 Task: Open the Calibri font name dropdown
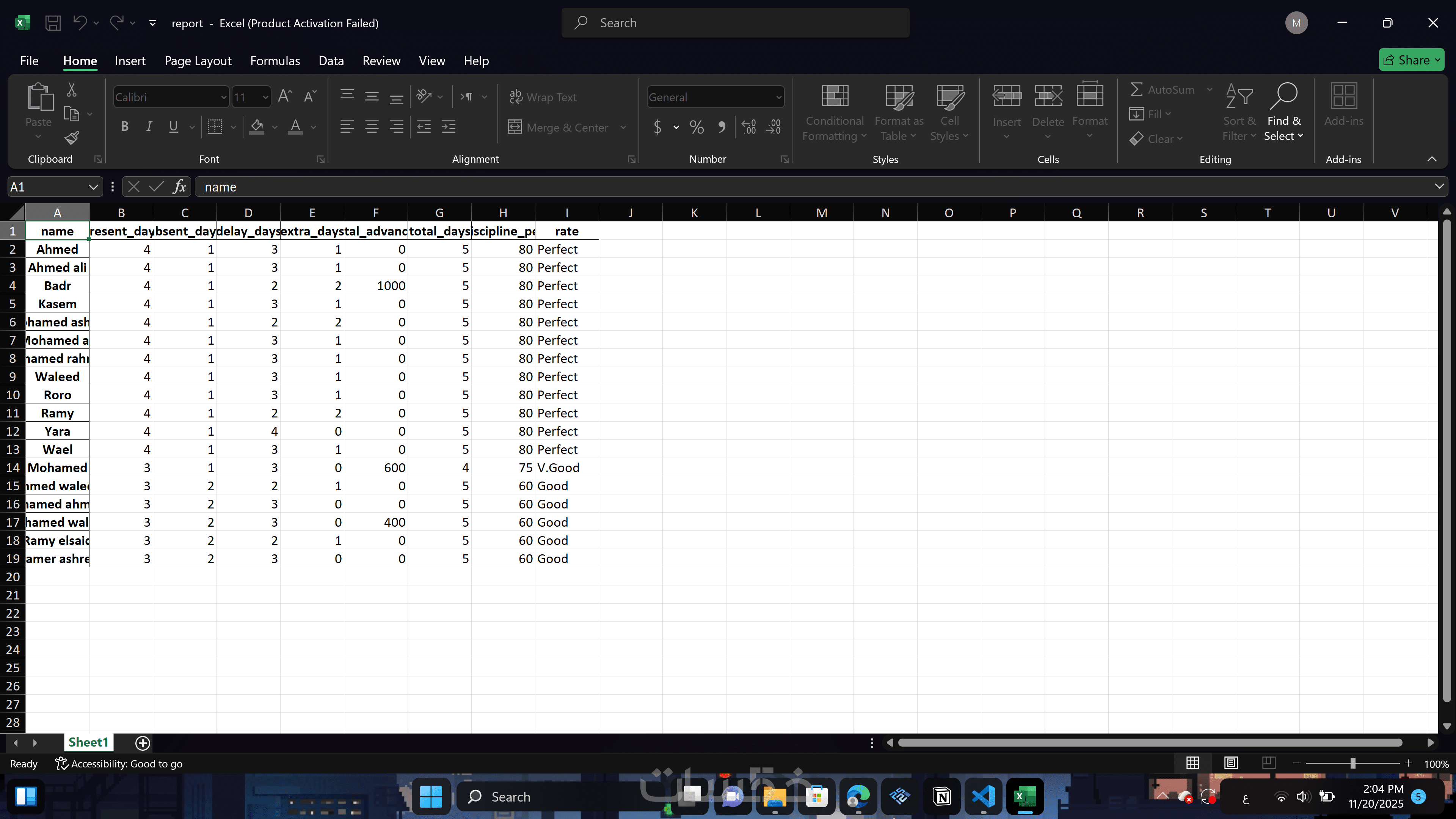point(223,97)
